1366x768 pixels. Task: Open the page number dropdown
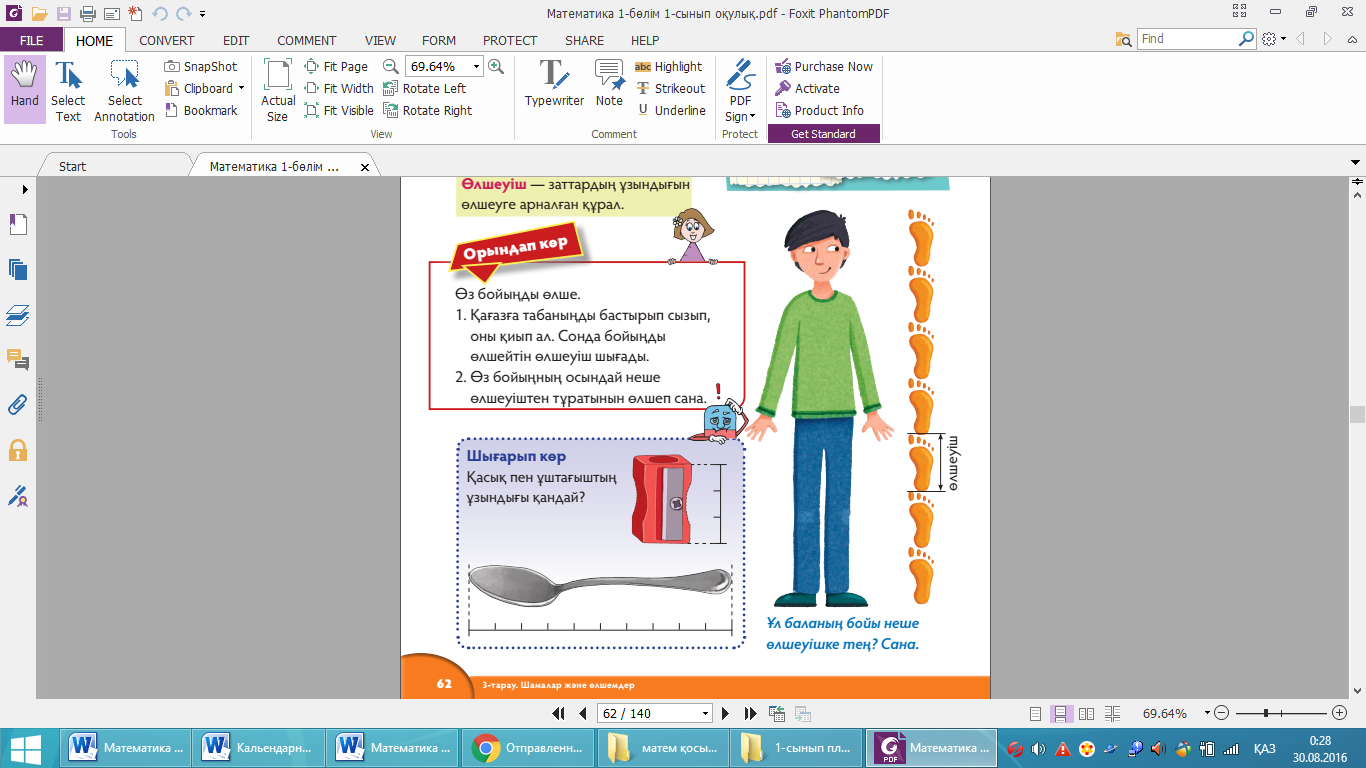tap(706, 713)
